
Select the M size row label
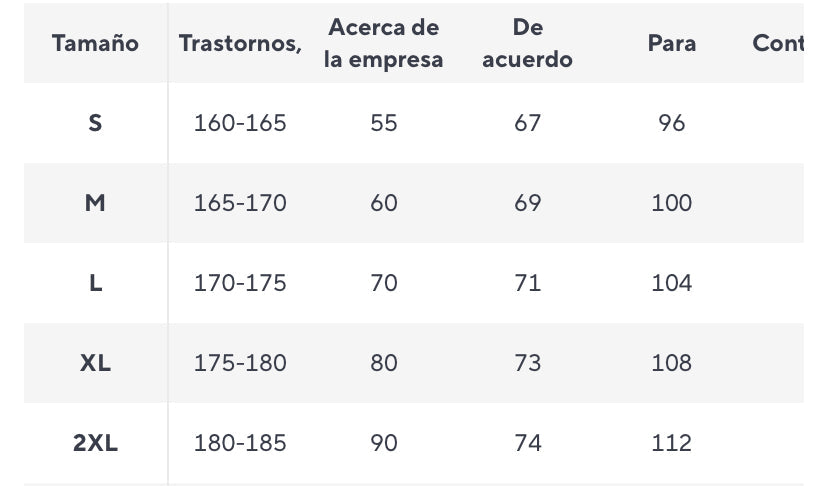tap(95, 203)
